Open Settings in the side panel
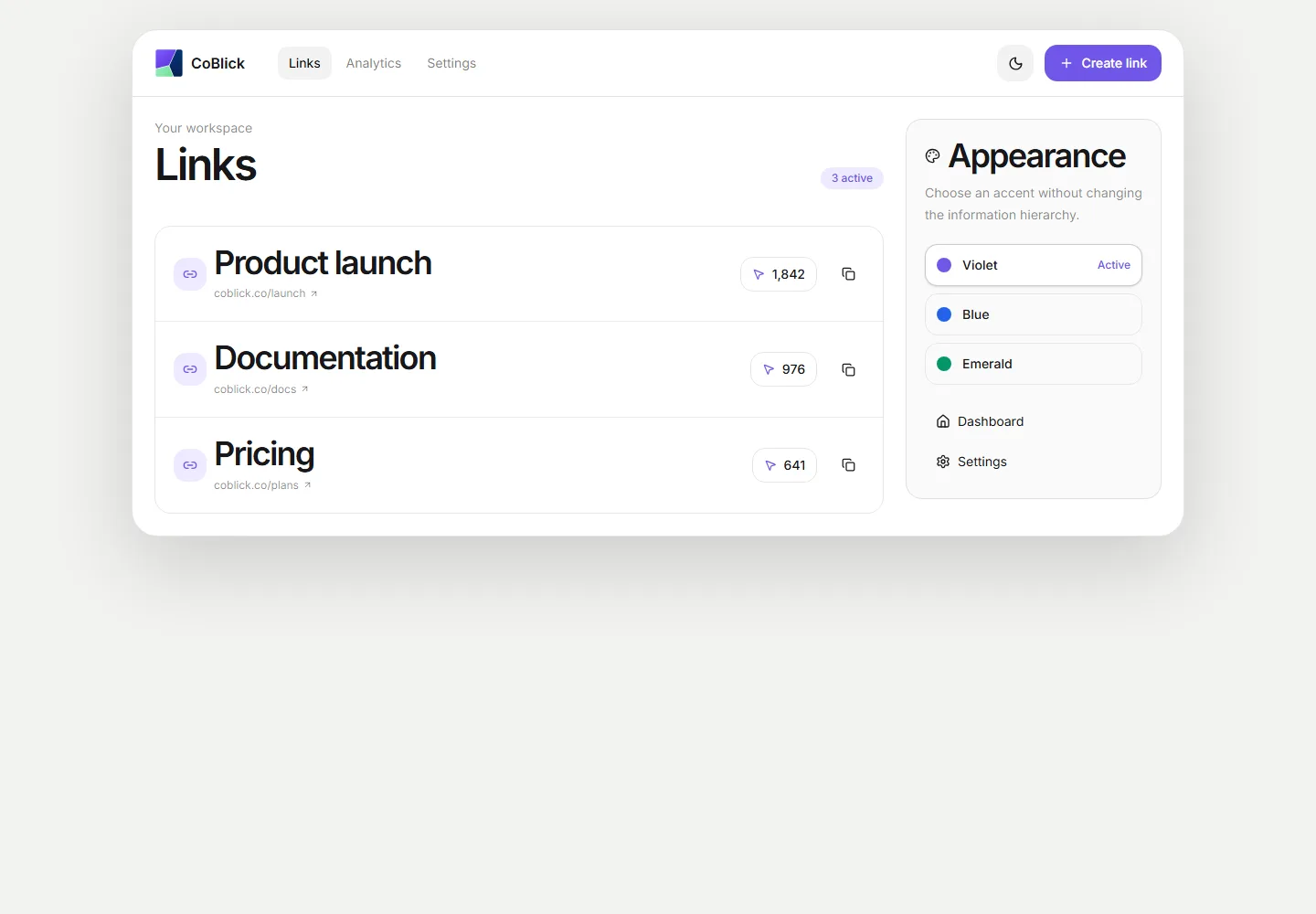Image resolution: width=1316 pixels, height=914 pixels. 1034,462
